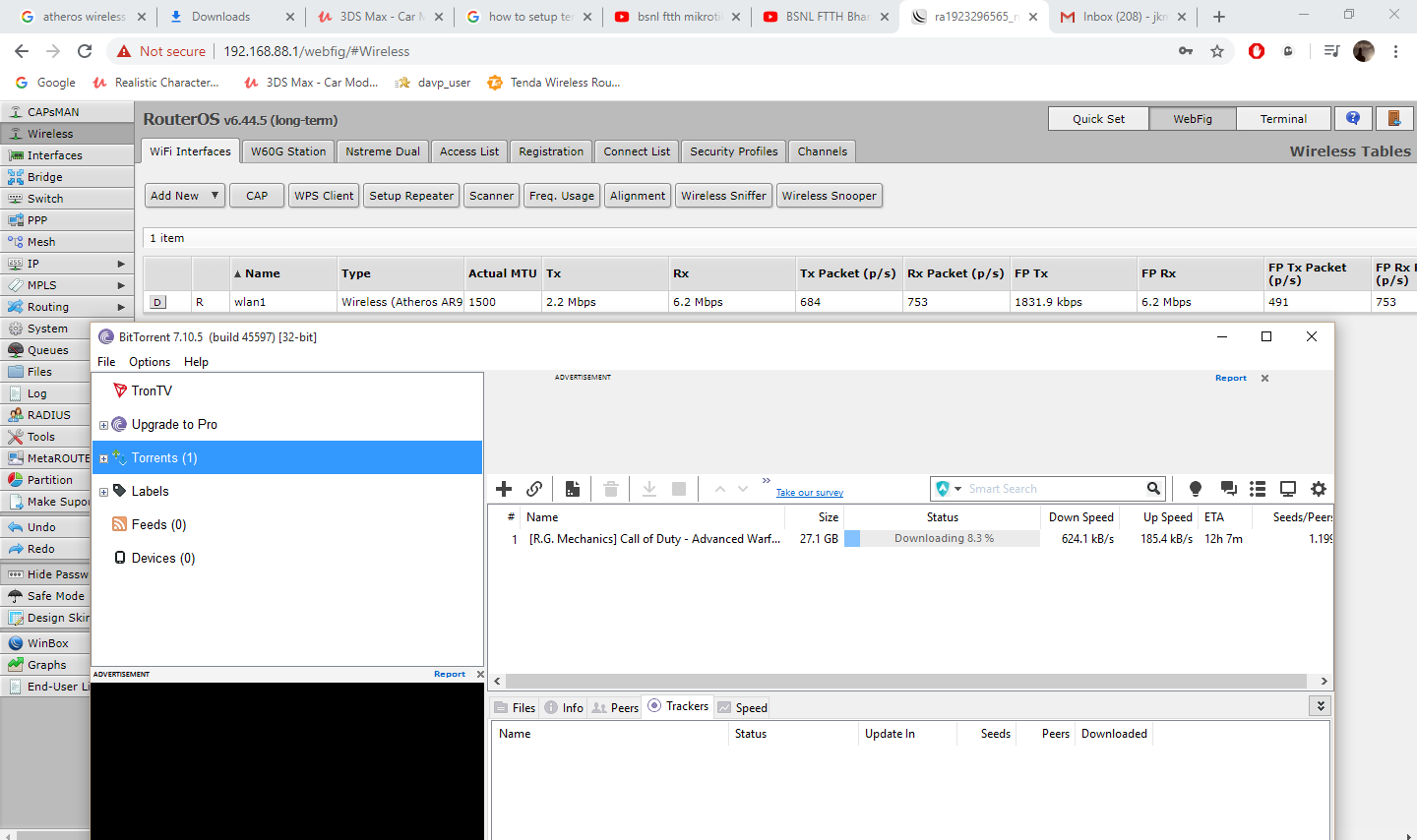
Task: Open the Files tab in BitTorrent
Action: 515,707
